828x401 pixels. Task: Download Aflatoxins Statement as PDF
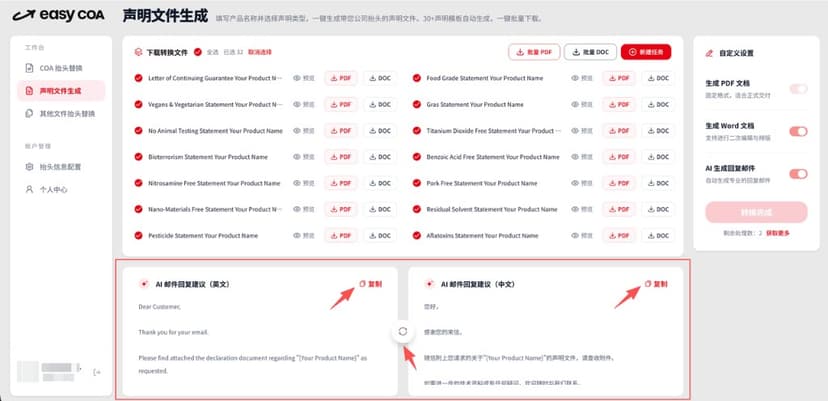tap(619, 236)
